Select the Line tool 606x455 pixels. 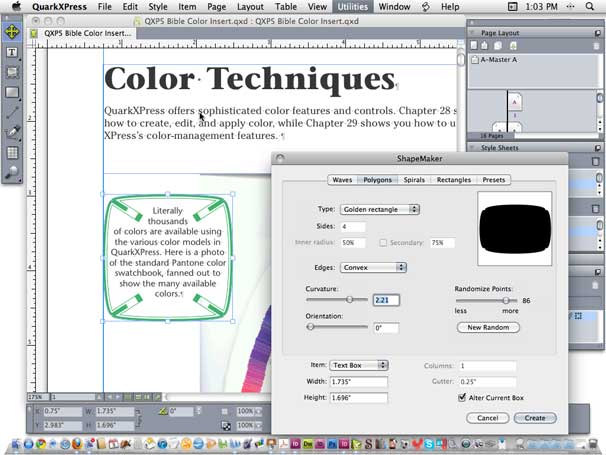[x=12, y=112]
